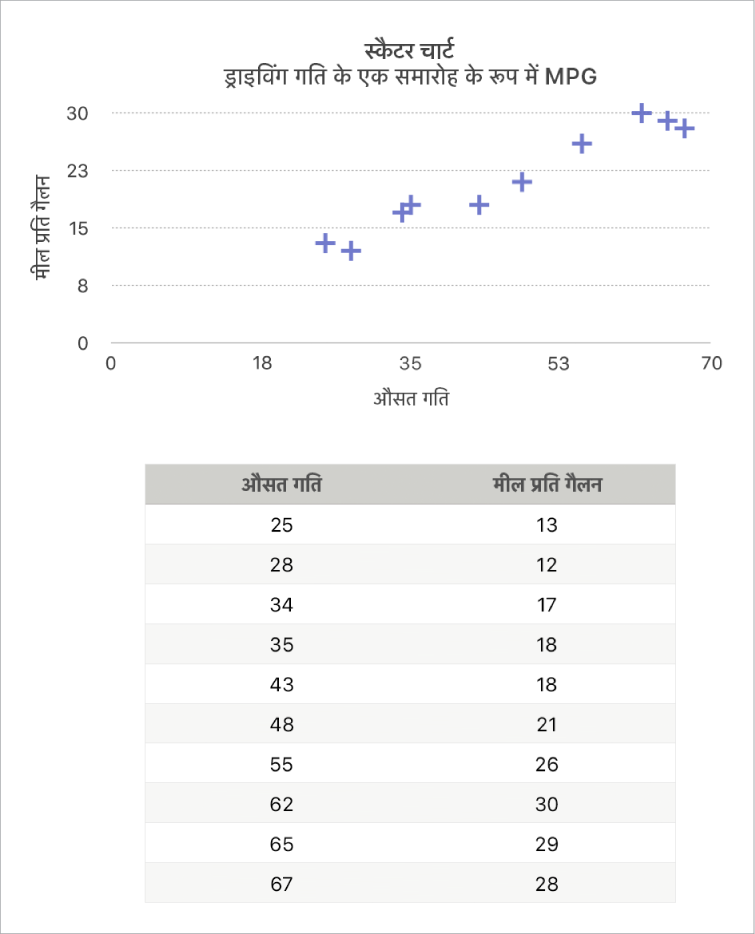Click the X-axis title 'औसत गति' below chart
The height and width of the screenshot is (934, 755).
pos(411,399)
